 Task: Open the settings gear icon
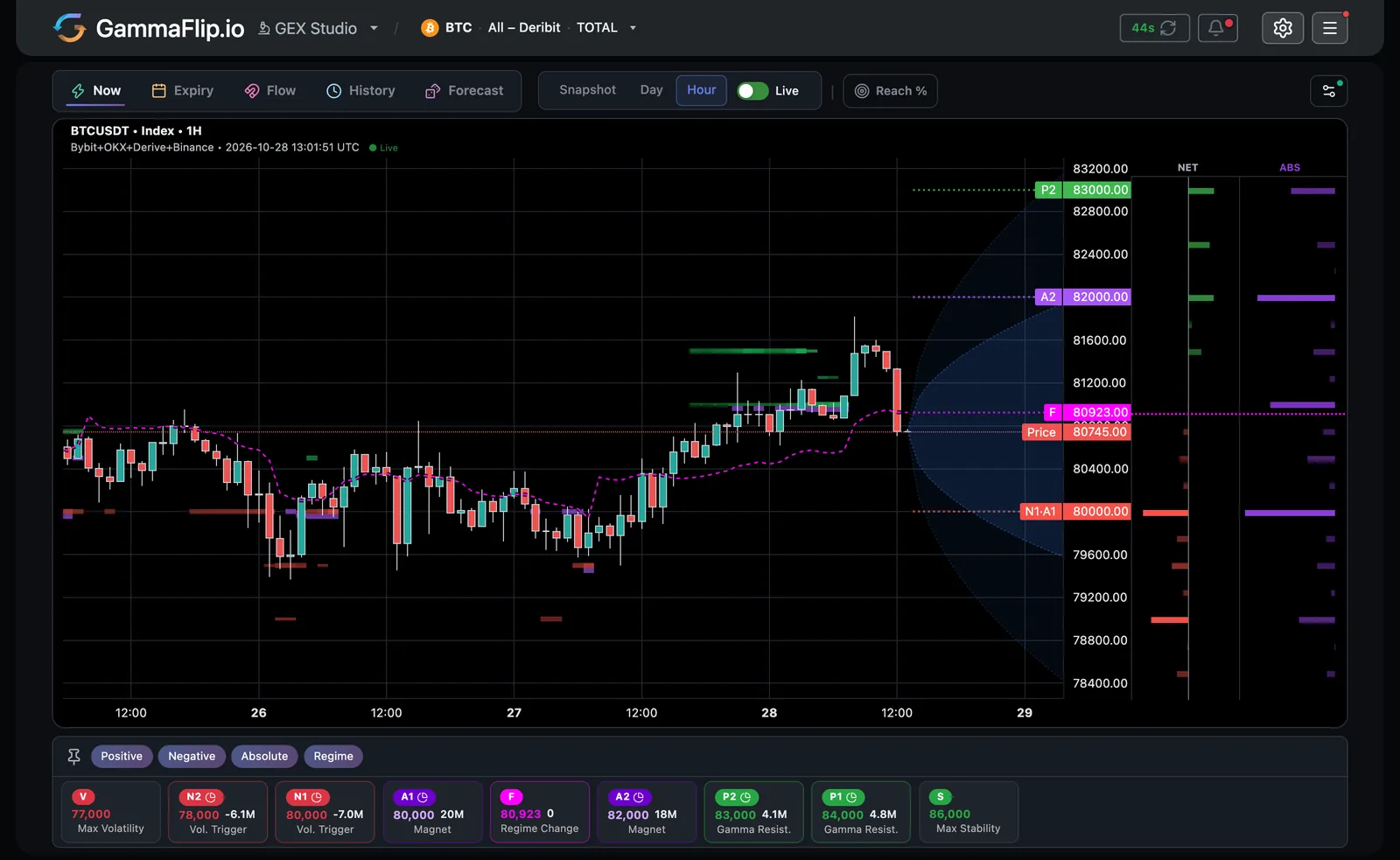[x=1283, y=28]
